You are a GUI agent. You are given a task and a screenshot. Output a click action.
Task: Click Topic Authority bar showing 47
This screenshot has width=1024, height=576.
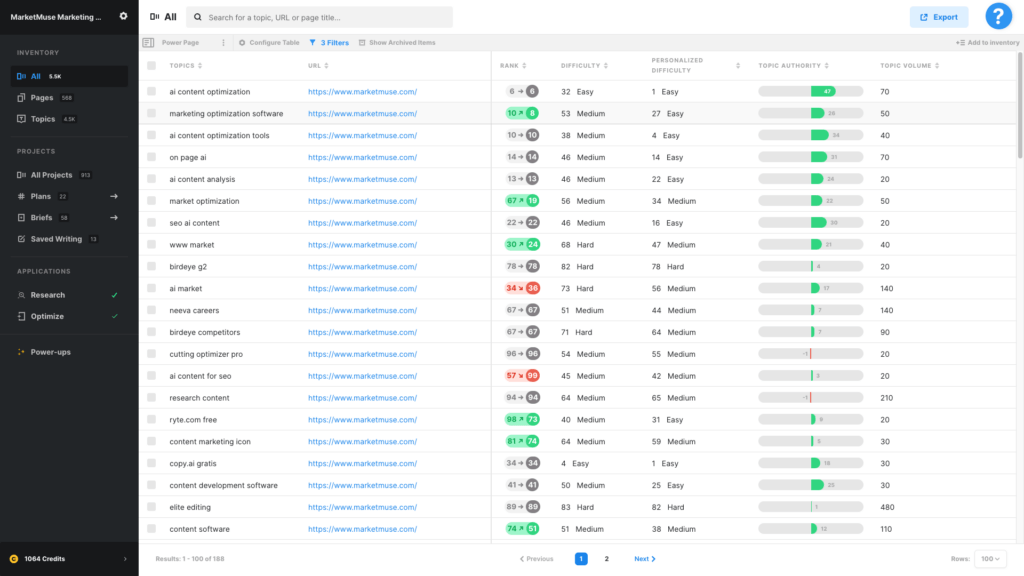[810, 91]
